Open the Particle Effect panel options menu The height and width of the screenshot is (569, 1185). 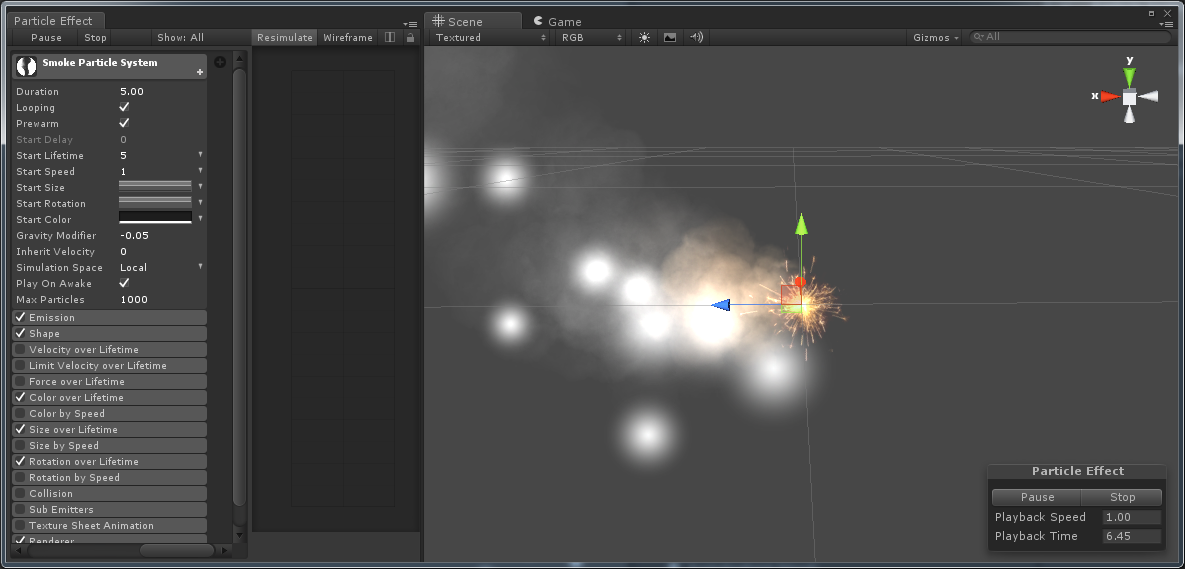(410, 24)
